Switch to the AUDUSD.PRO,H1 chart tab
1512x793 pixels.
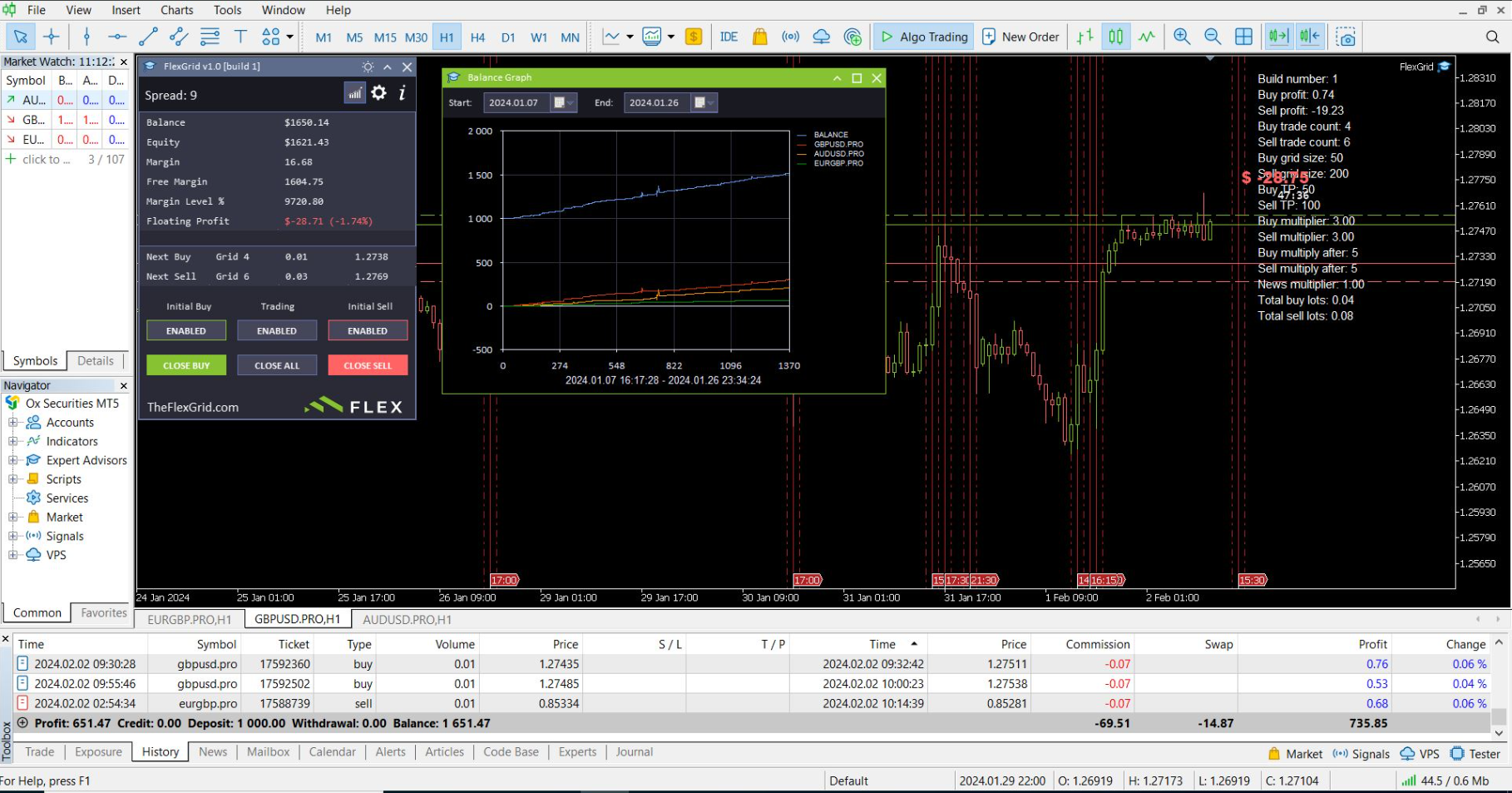click(407, 620)
